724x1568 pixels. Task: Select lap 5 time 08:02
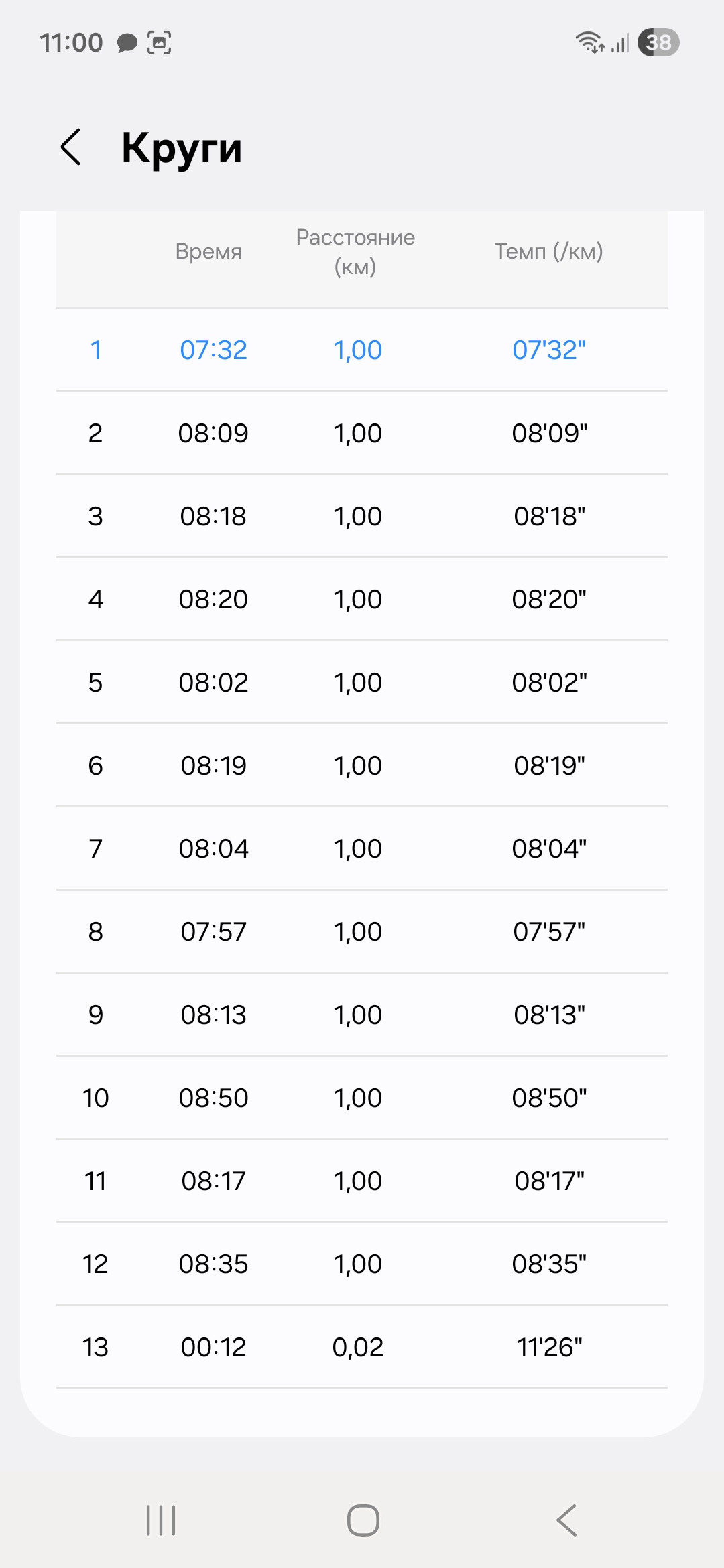(213, 682)
